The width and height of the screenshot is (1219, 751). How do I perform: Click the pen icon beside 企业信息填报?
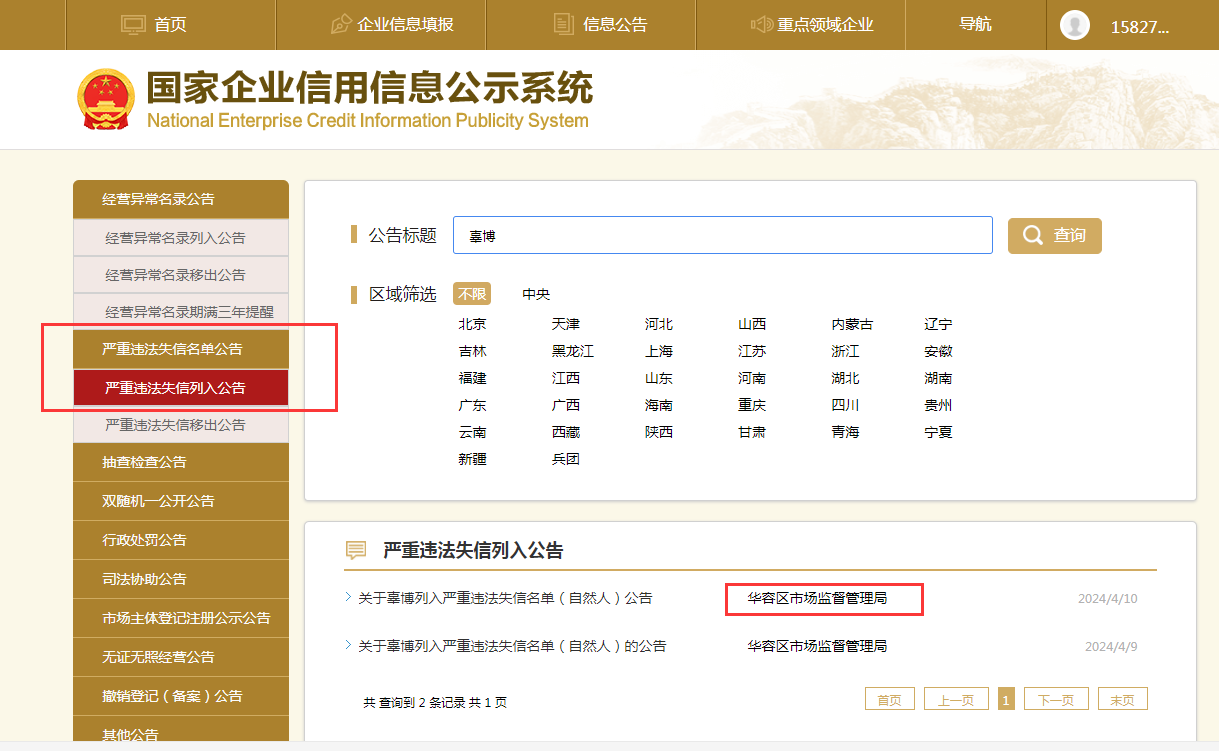(x=341, y=24)
